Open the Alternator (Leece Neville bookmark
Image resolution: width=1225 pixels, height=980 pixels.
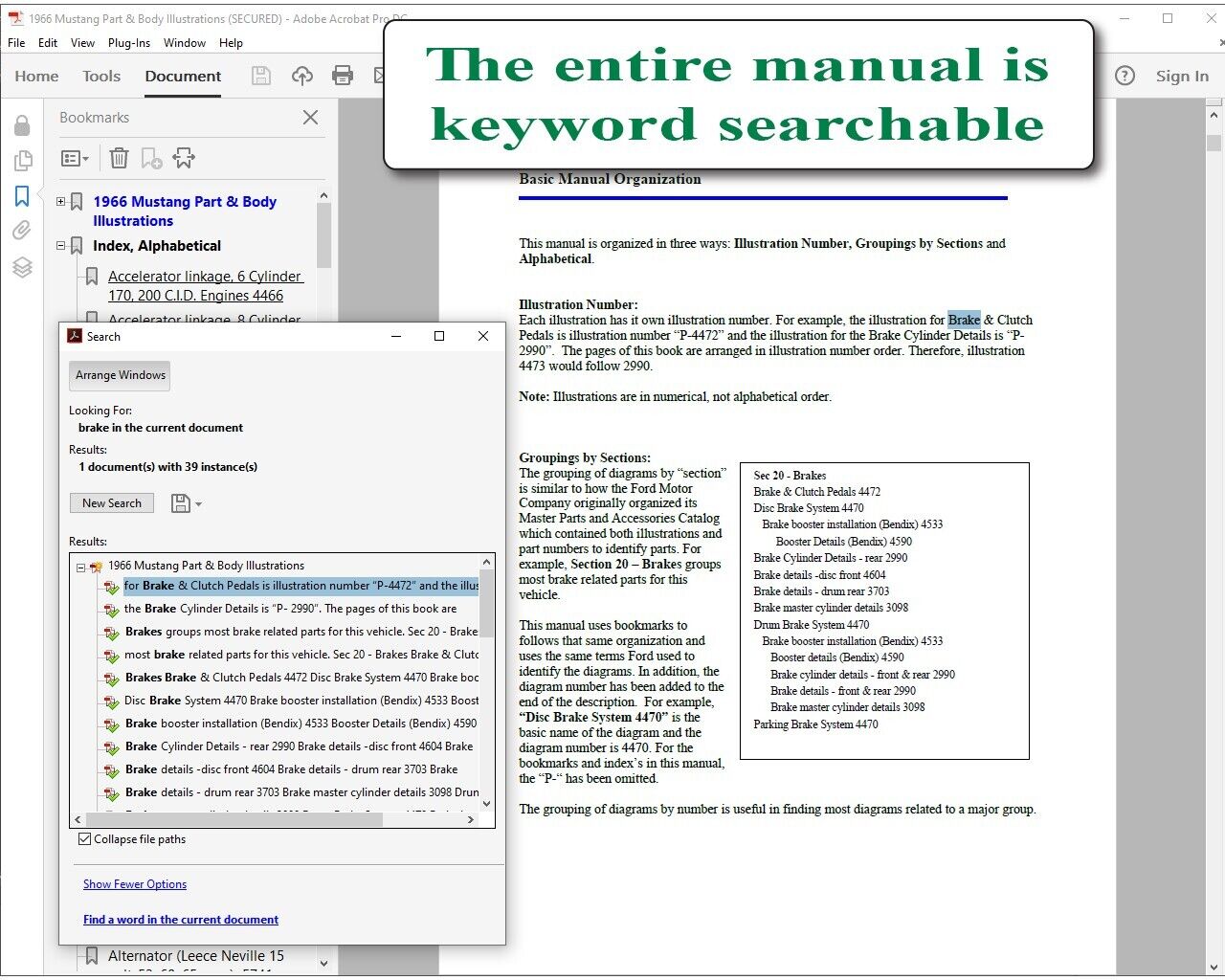[x=196, y=956]
